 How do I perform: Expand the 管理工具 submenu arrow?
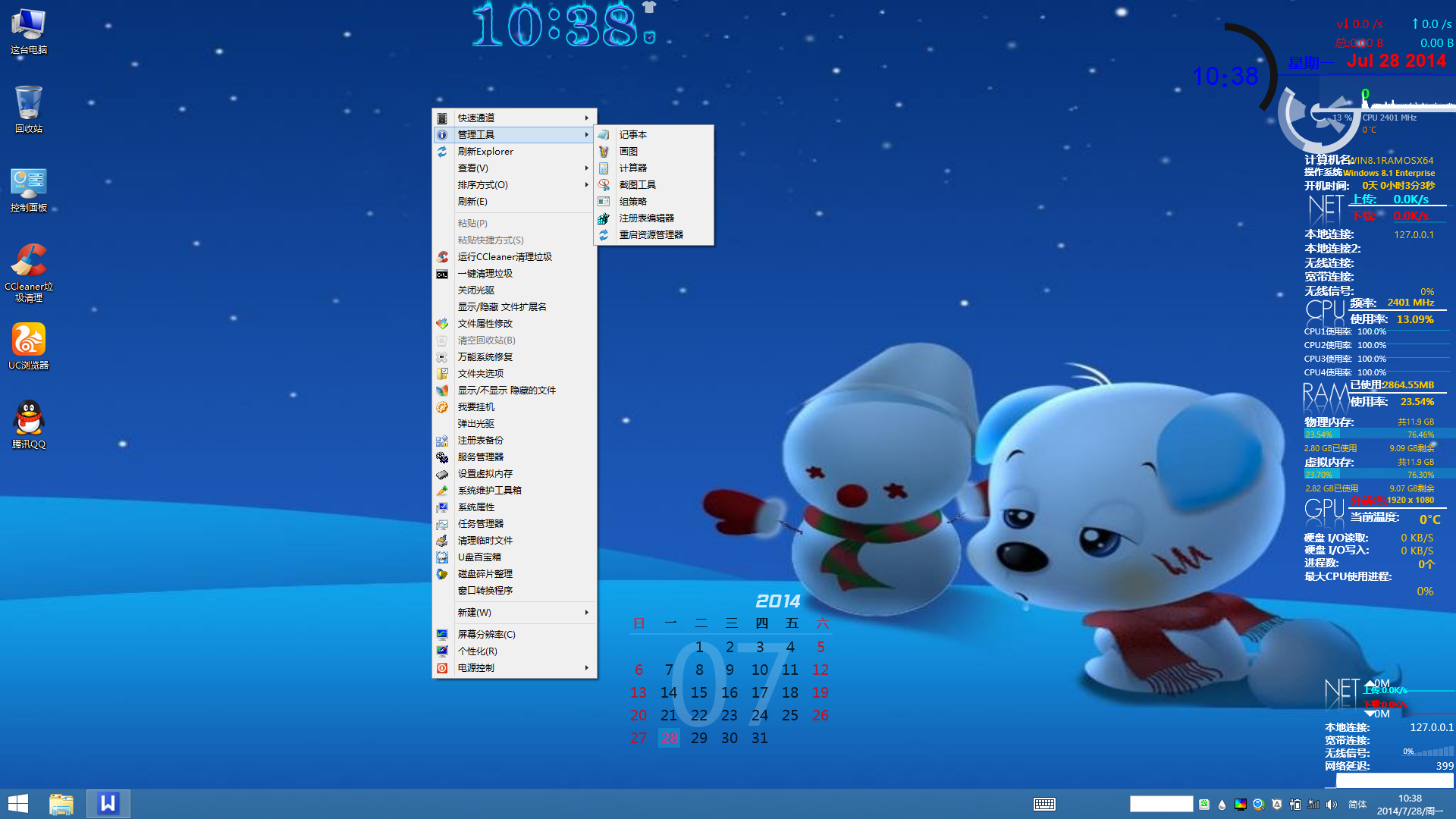pos(586,135)
